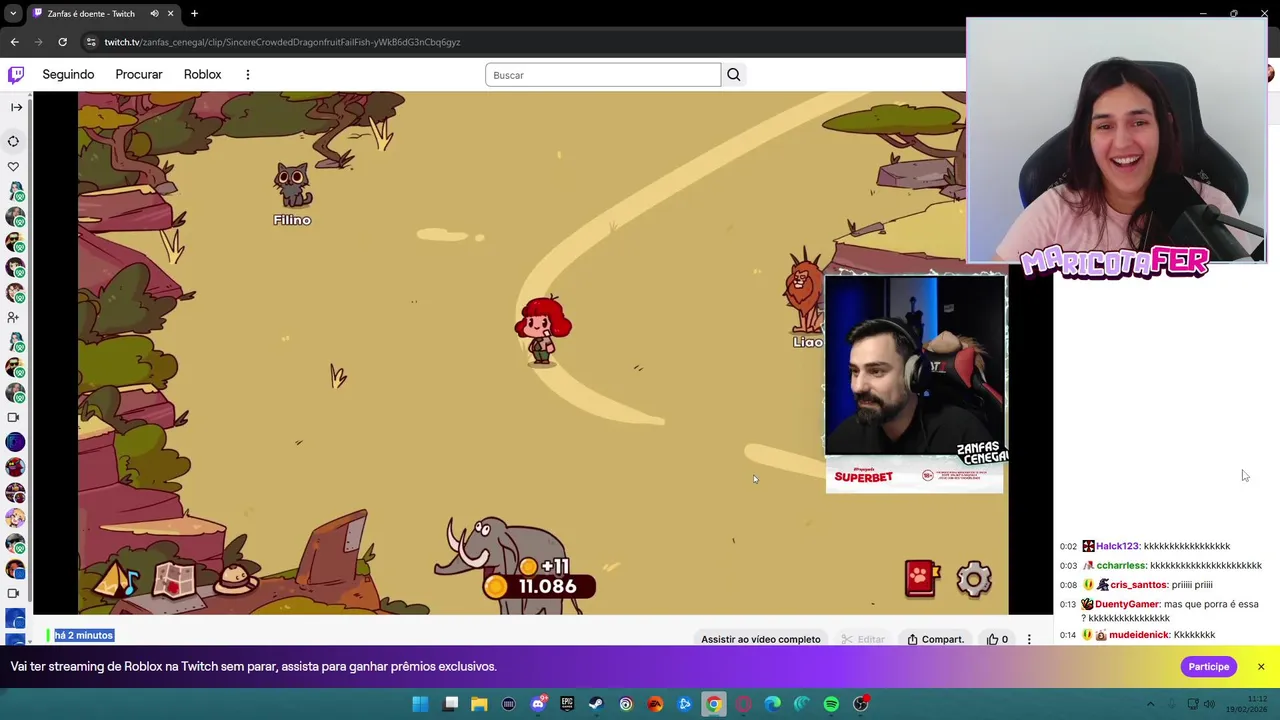Image resolution: width=1280 pixels, height=720 pixels.
Task: Click the safari hat icon in game
Action: pyautogui.click(x=238, y=578)
